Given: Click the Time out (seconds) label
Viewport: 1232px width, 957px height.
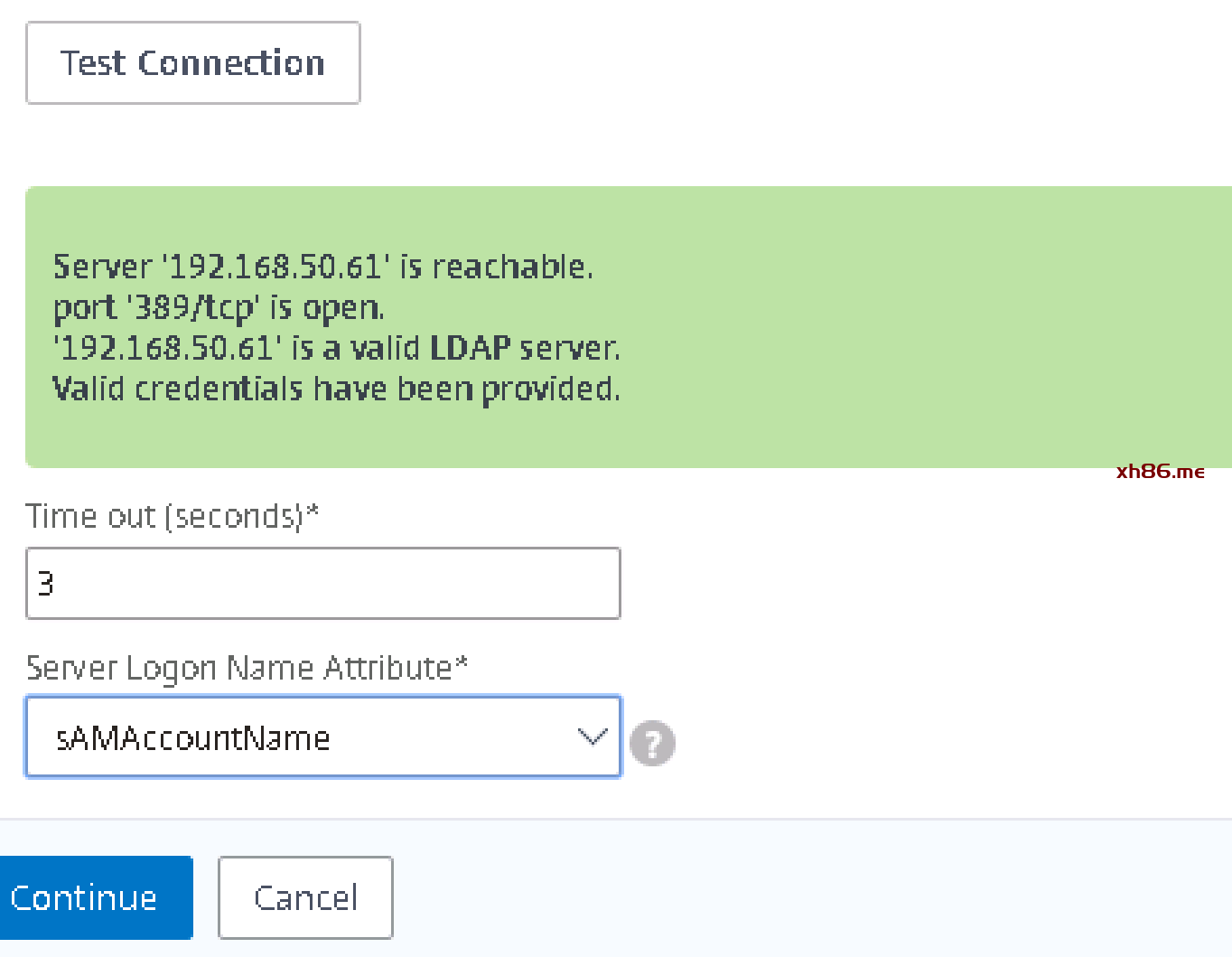Looking at the screenshot, I should coord(163,516).
